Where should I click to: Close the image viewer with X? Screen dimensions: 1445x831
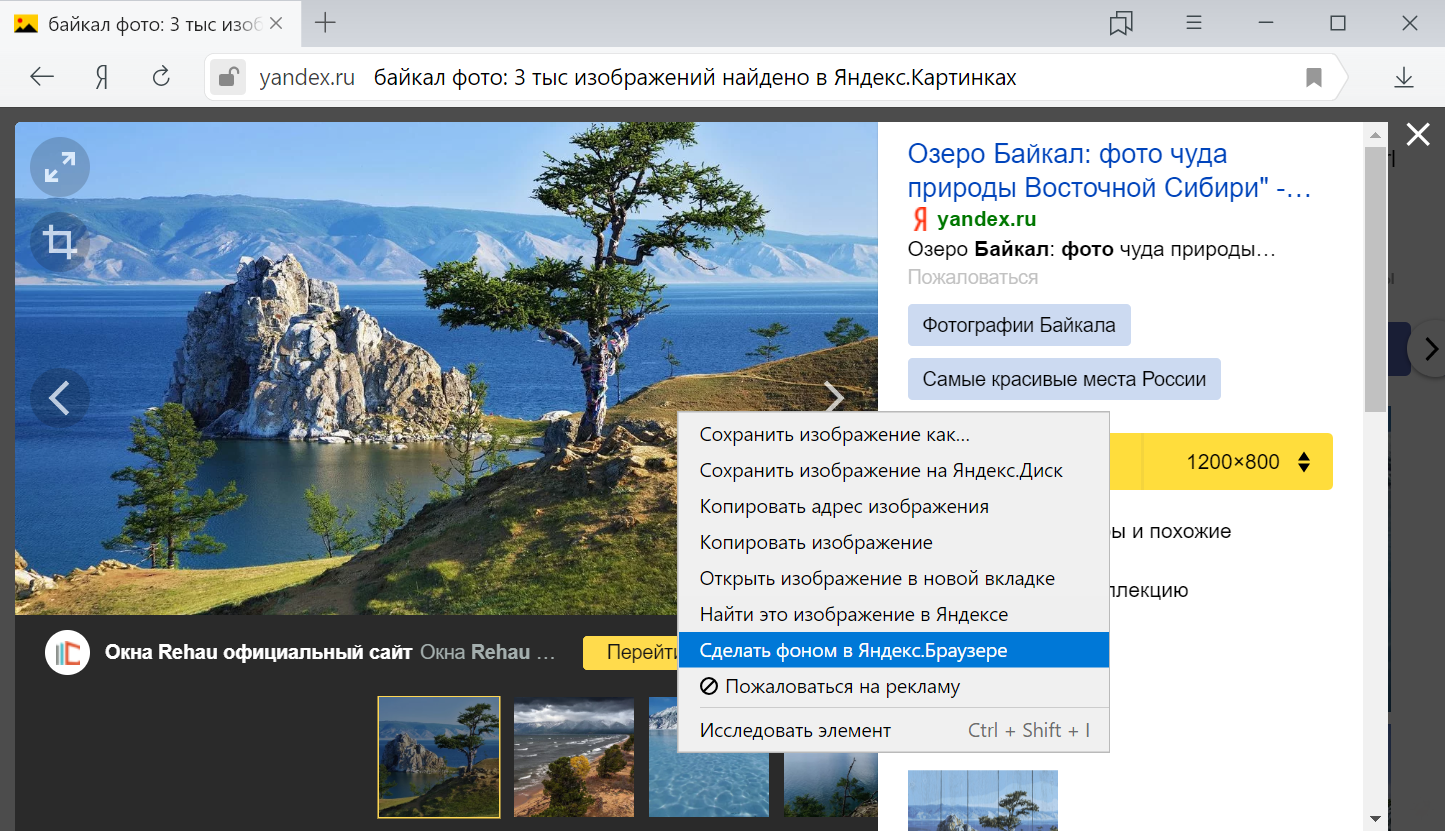coord(1418,135)
